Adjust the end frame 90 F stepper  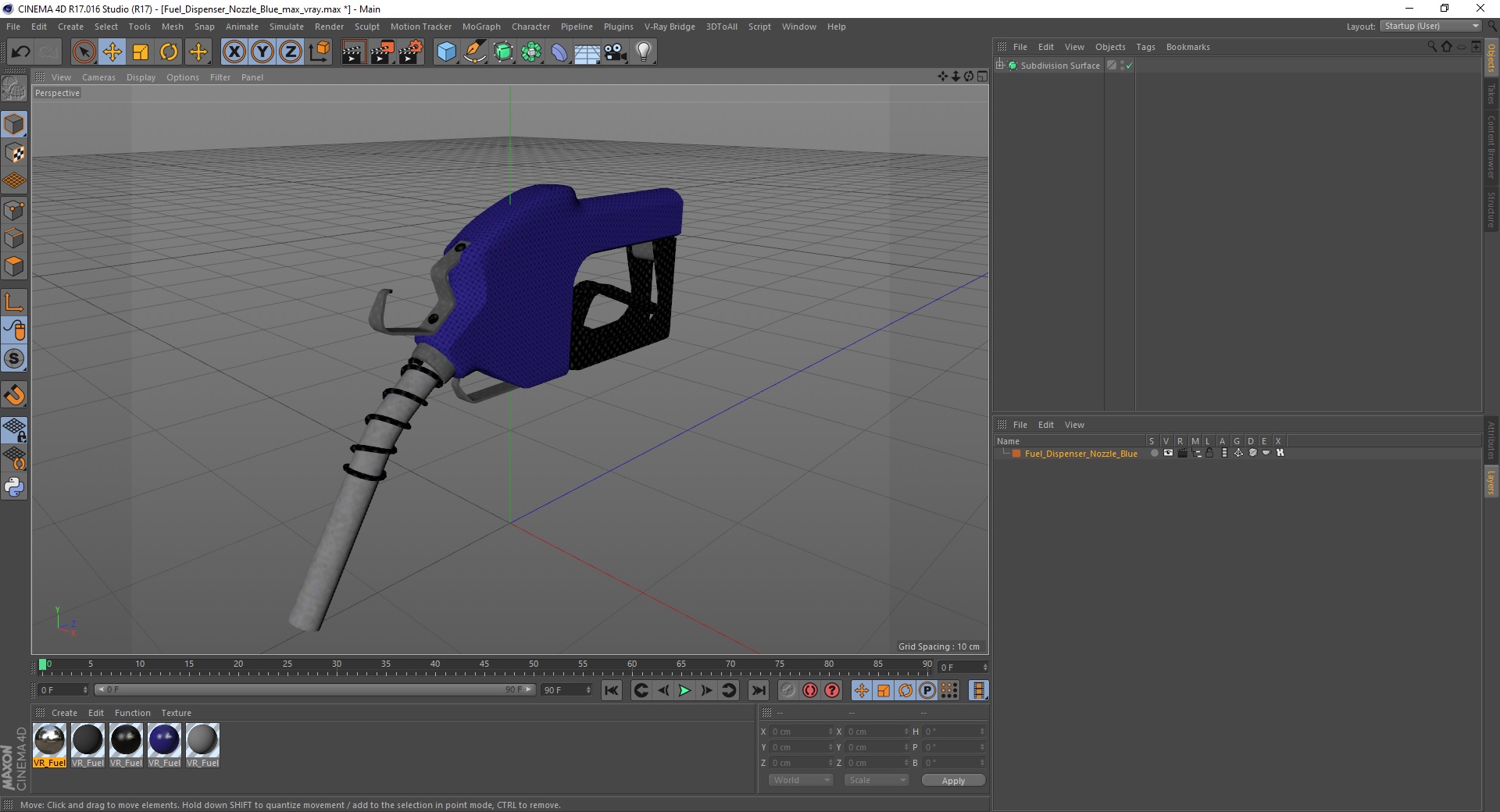pyautogui.click(x=588, y=690)
